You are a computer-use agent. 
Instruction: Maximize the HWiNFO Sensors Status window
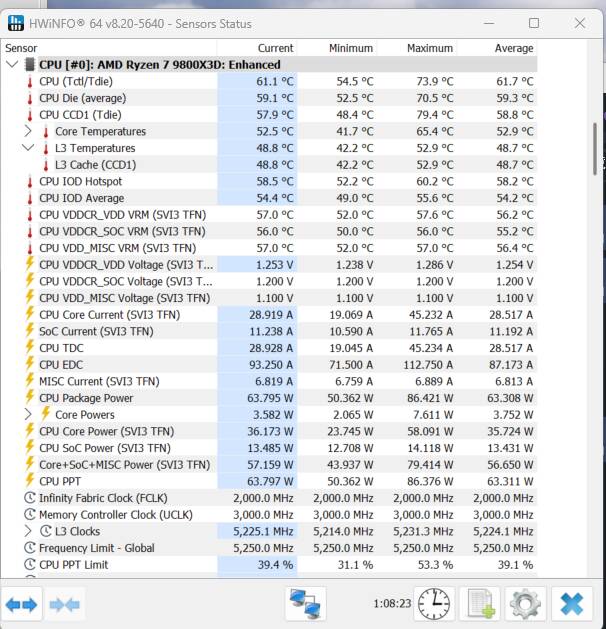[534, 23]
